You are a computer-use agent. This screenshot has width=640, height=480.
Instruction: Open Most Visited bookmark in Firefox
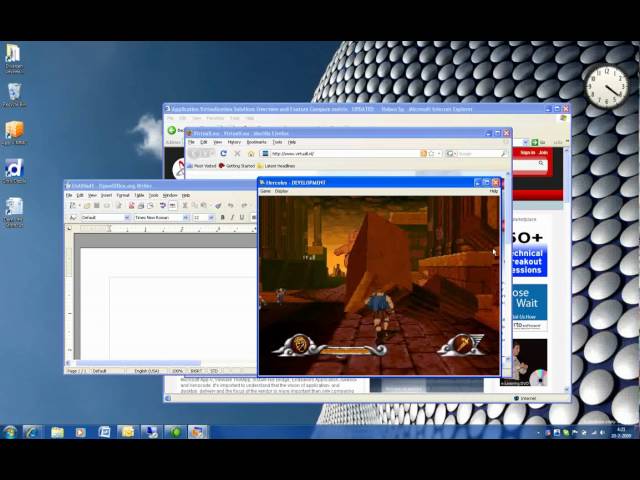(x=202, y=166)
